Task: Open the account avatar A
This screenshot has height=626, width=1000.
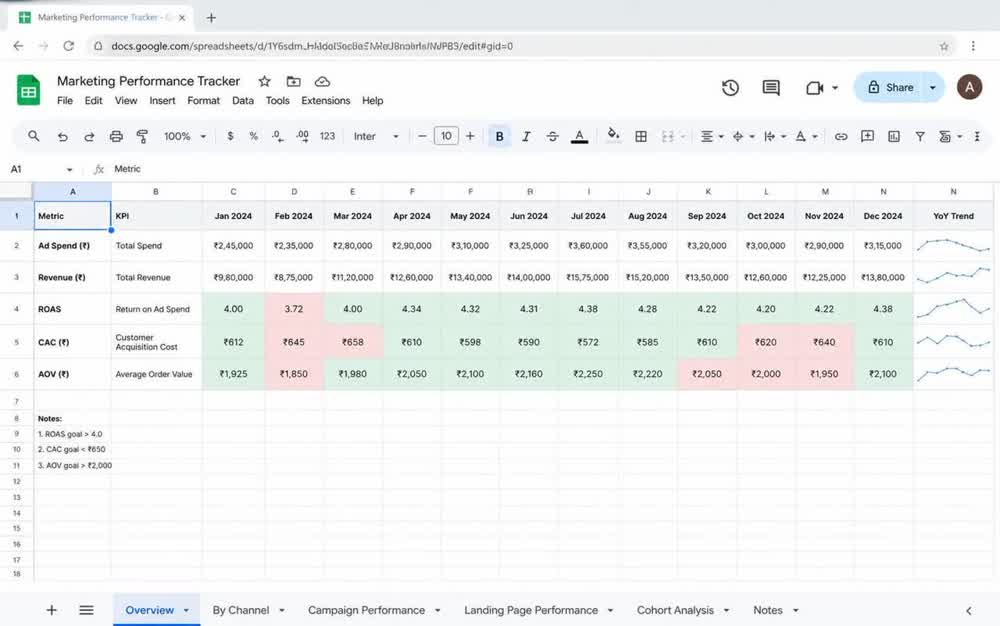Action: coord(969,87)
